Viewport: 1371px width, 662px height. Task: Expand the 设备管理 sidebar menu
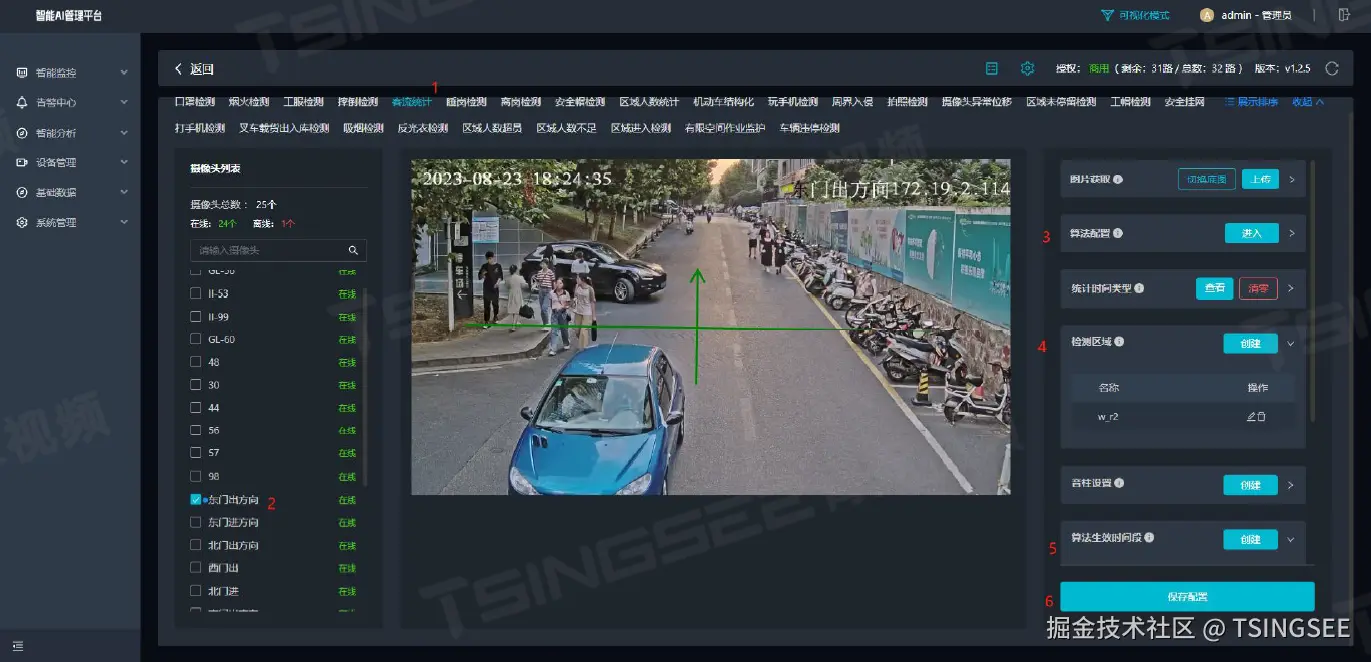pyautogui.click(x=124, y=162)
